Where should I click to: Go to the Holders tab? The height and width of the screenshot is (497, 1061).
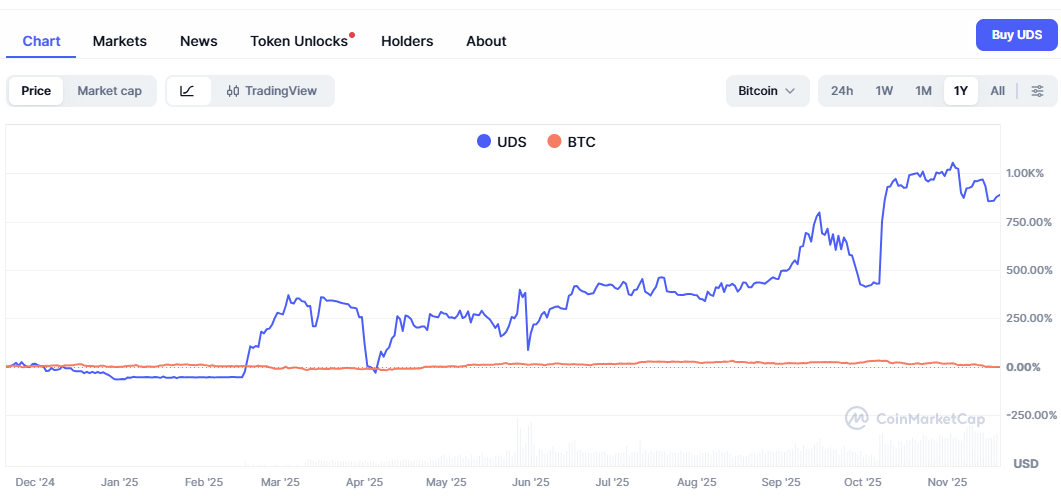(407, 41)
